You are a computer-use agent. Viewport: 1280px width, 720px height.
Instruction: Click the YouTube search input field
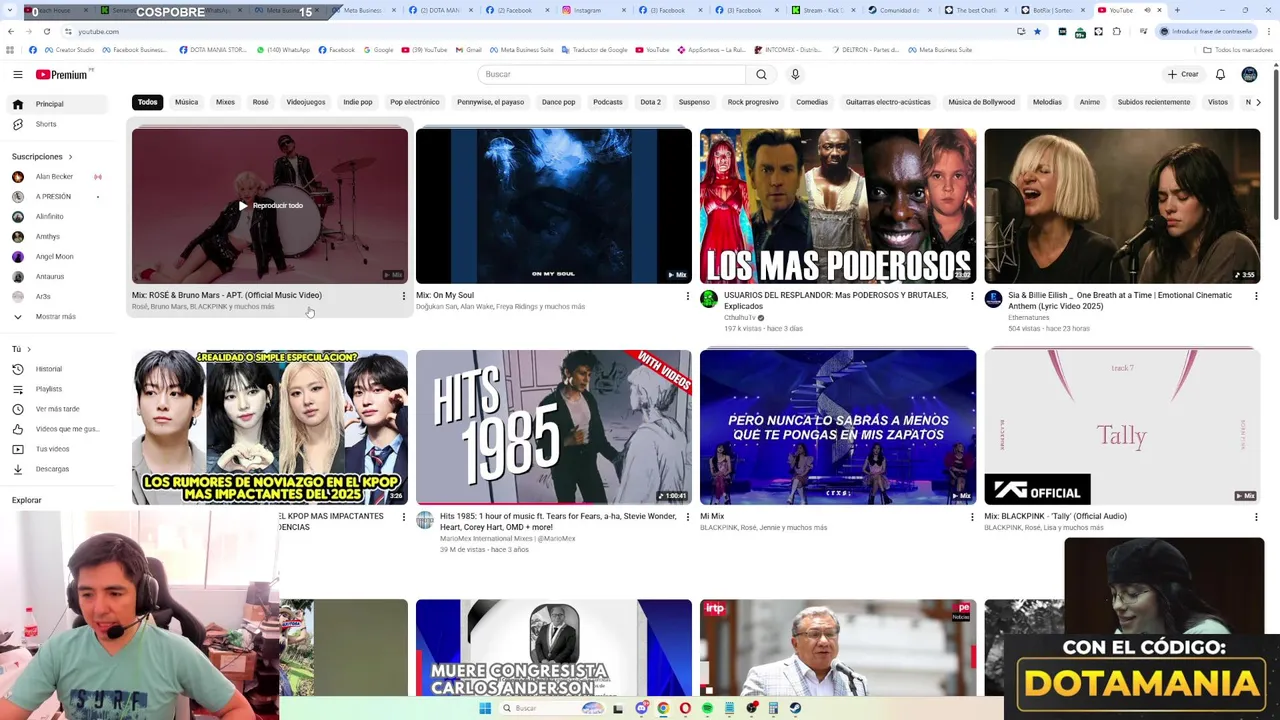612,74
